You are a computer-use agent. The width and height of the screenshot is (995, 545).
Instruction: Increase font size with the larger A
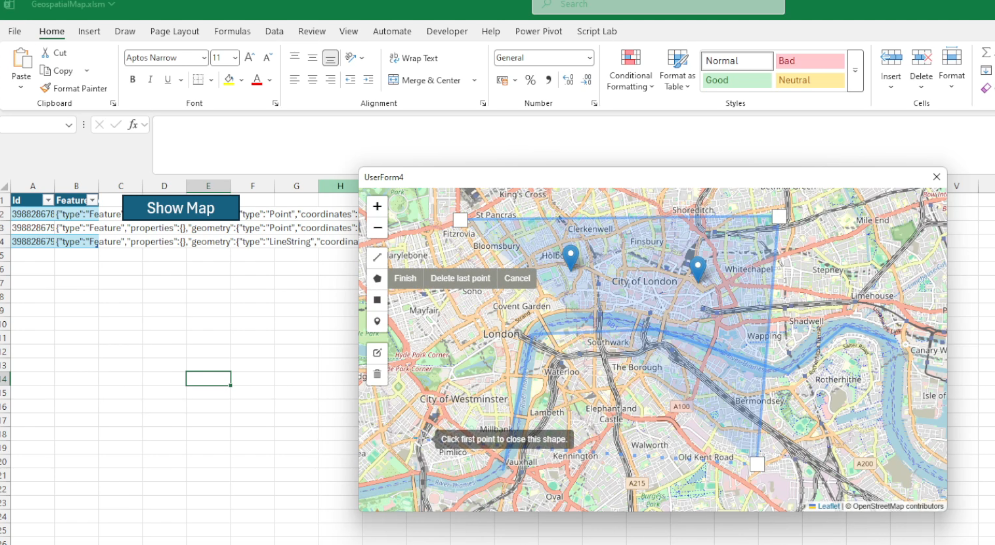[250, 58]
